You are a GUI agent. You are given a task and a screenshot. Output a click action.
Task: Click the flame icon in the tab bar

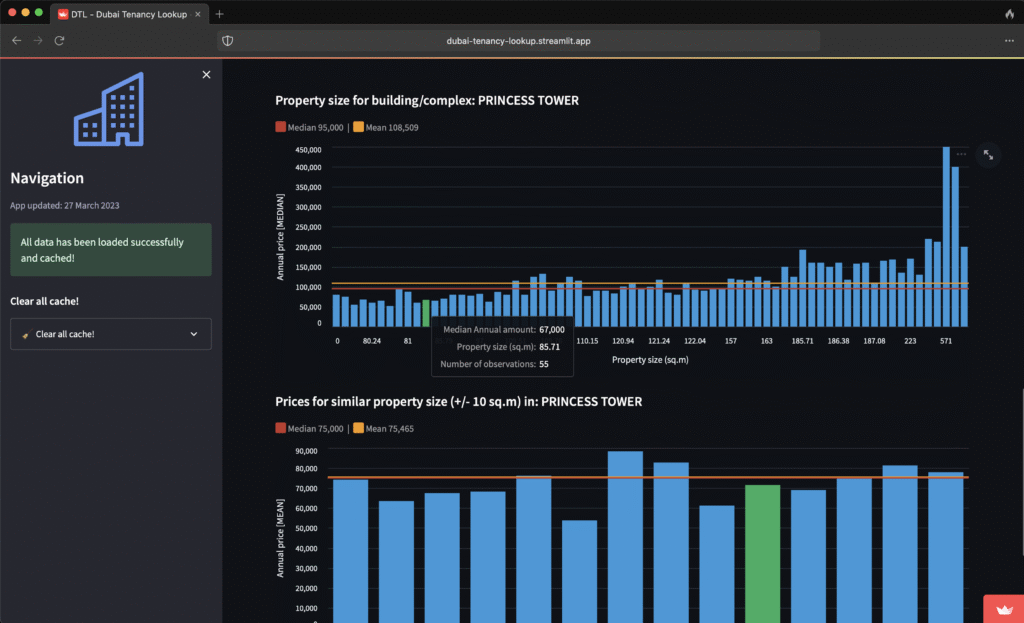point(1009,14)
